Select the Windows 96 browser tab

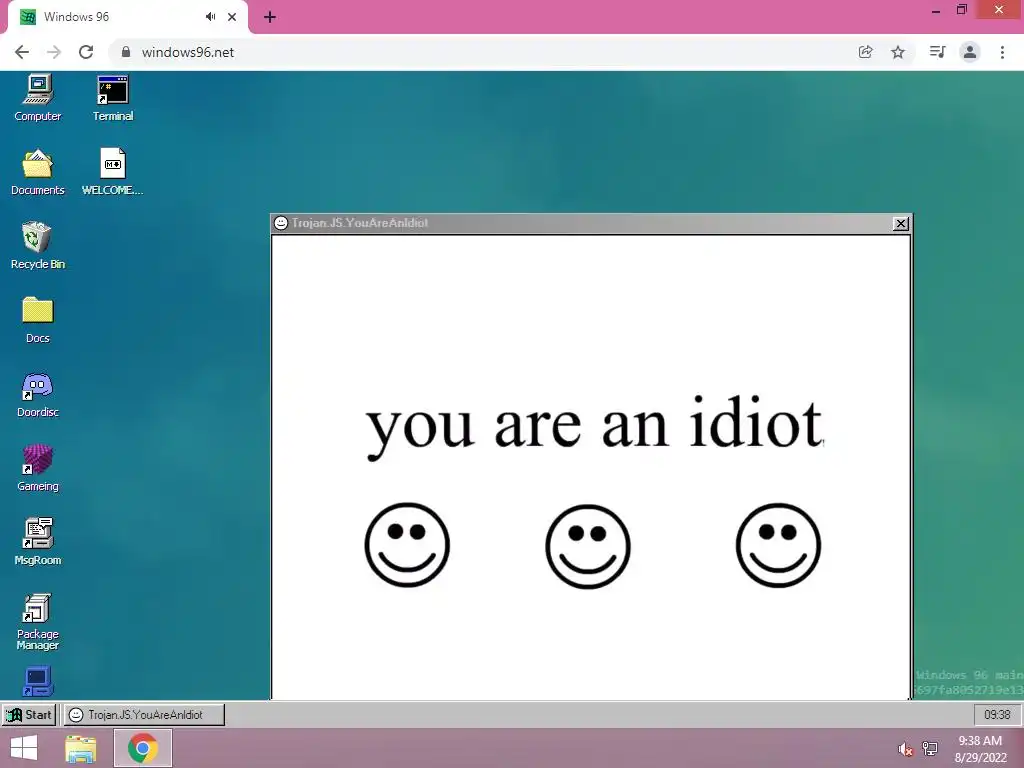pos(127,17)
